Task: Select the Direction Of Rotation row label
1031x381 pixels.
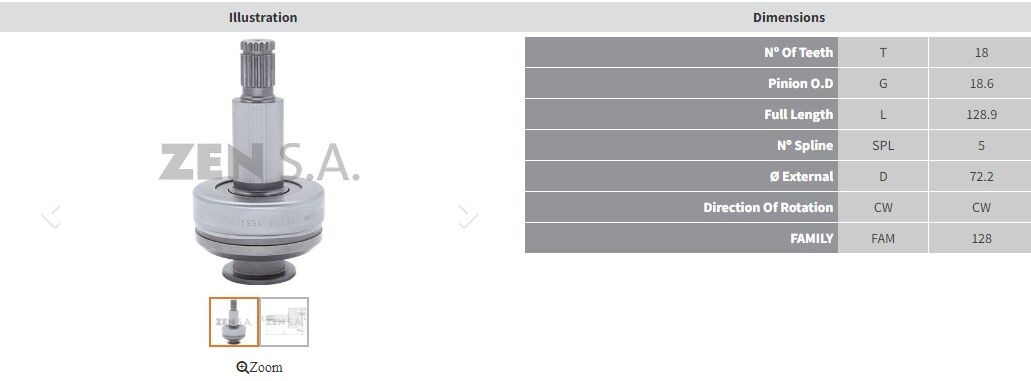Action: 768,207
